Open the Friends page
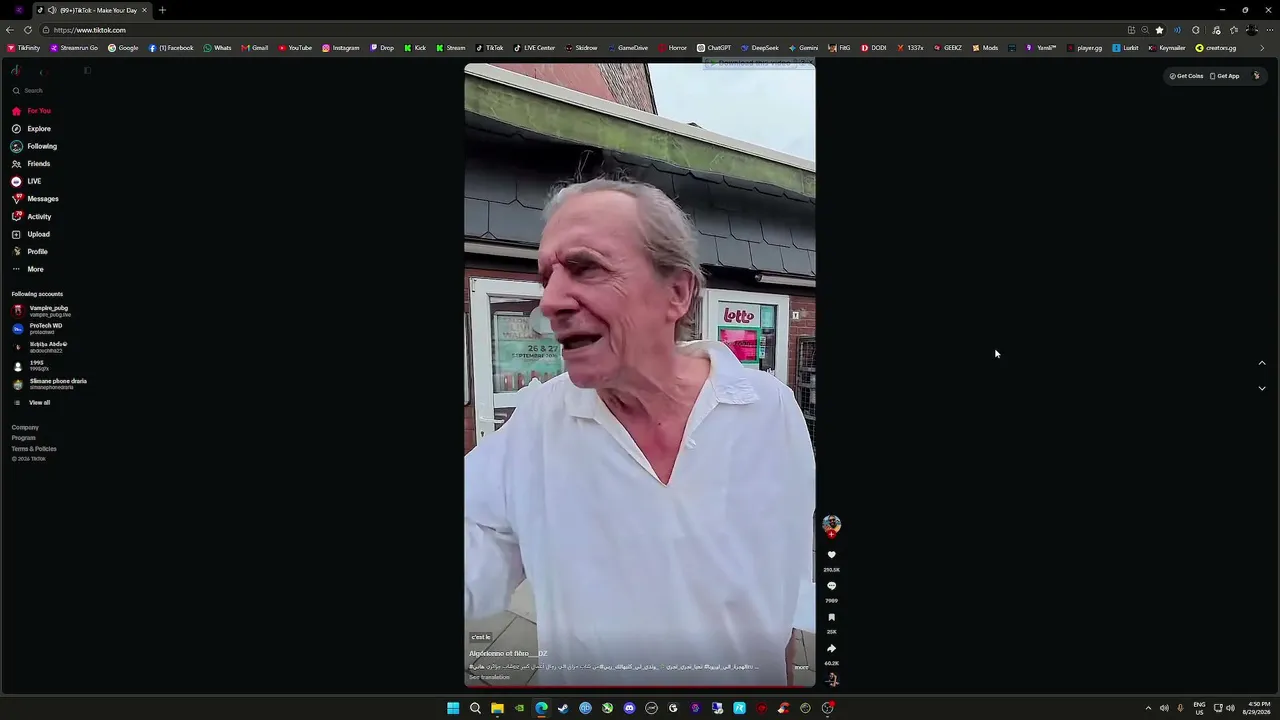1280x720 pixels. tap(31, 164)
